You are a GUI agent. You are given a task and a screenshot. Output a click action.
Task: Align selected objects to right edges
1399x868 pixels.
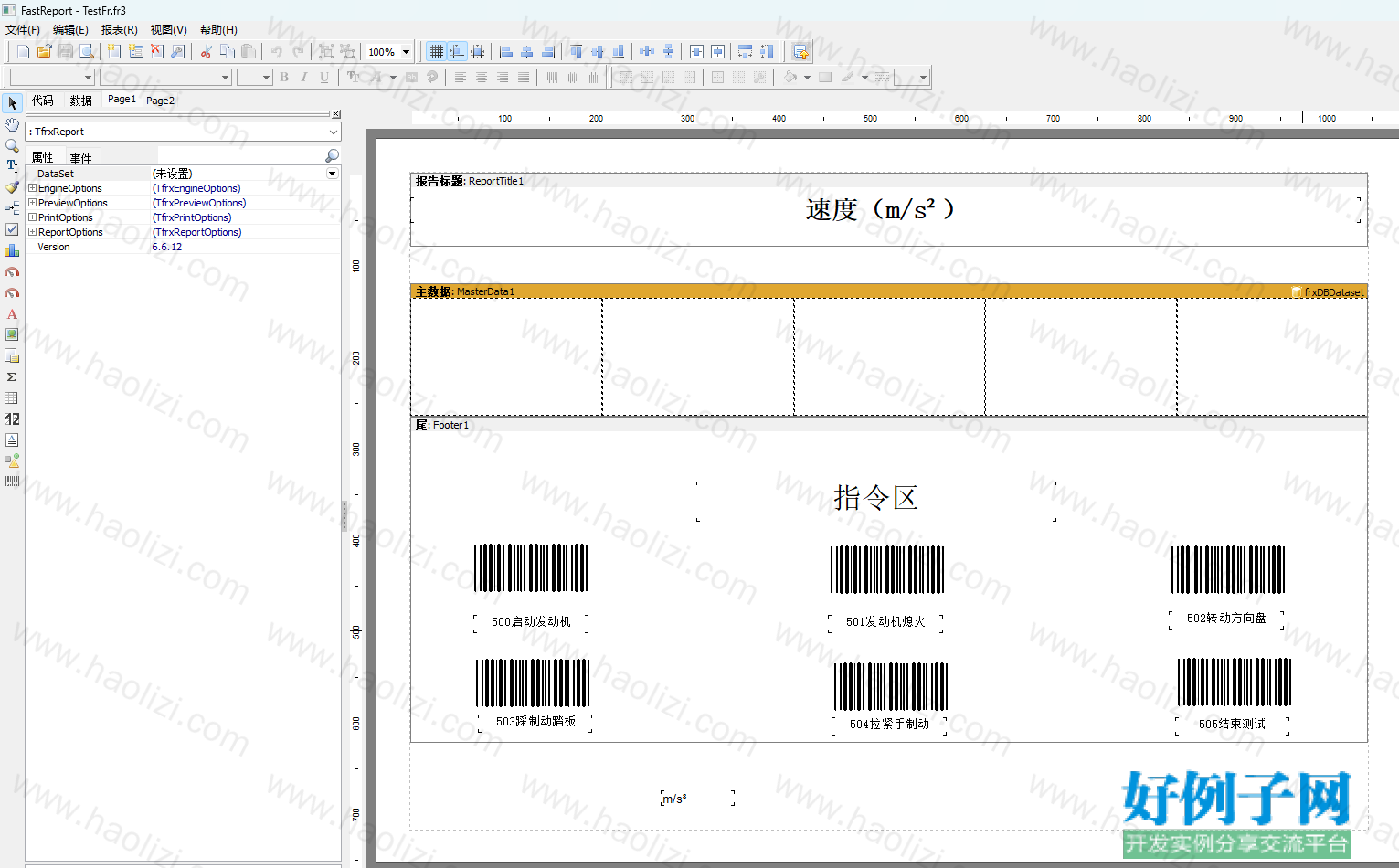(548, 51)
